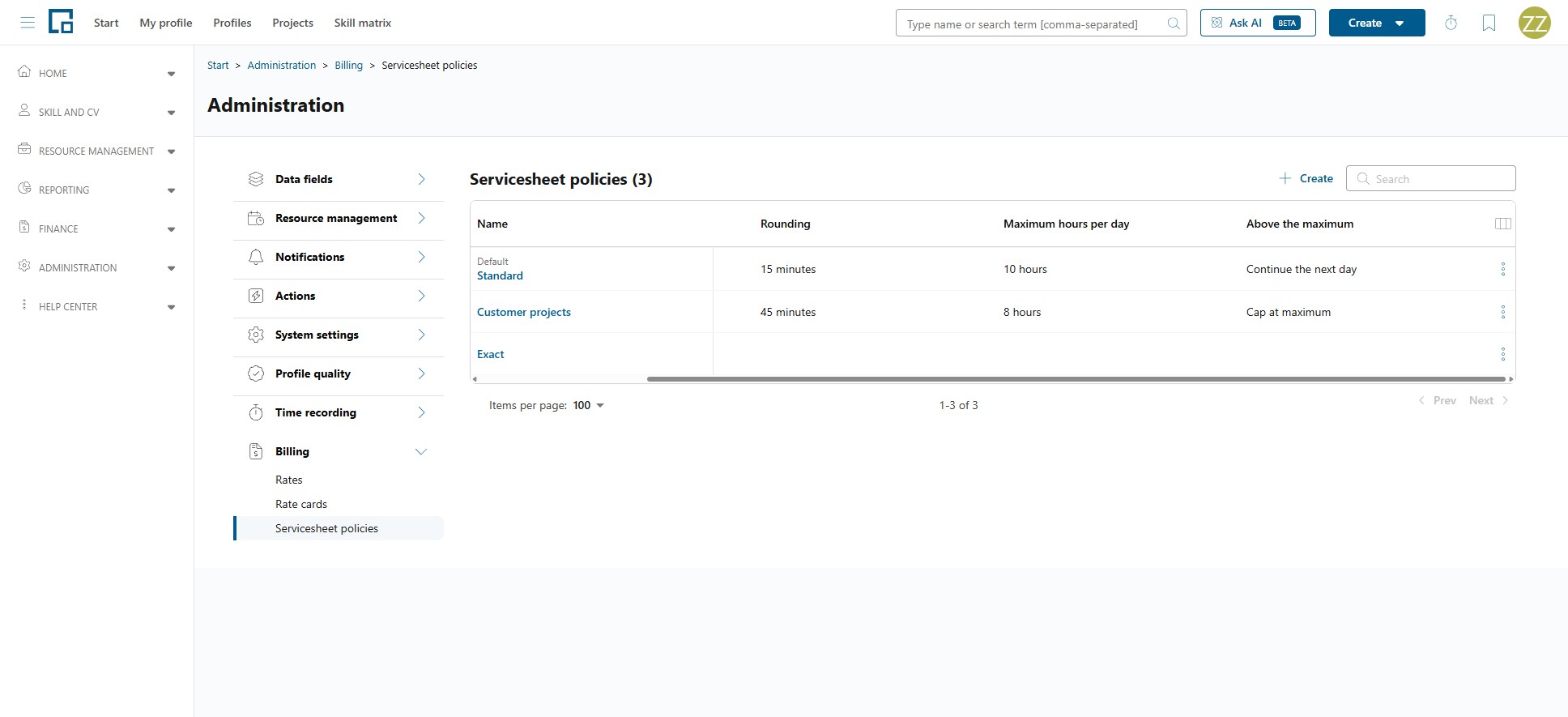The height and width of the screenshot is (717, 1568).
Task: Open the Standard policy link
Action: pos(500,275)
